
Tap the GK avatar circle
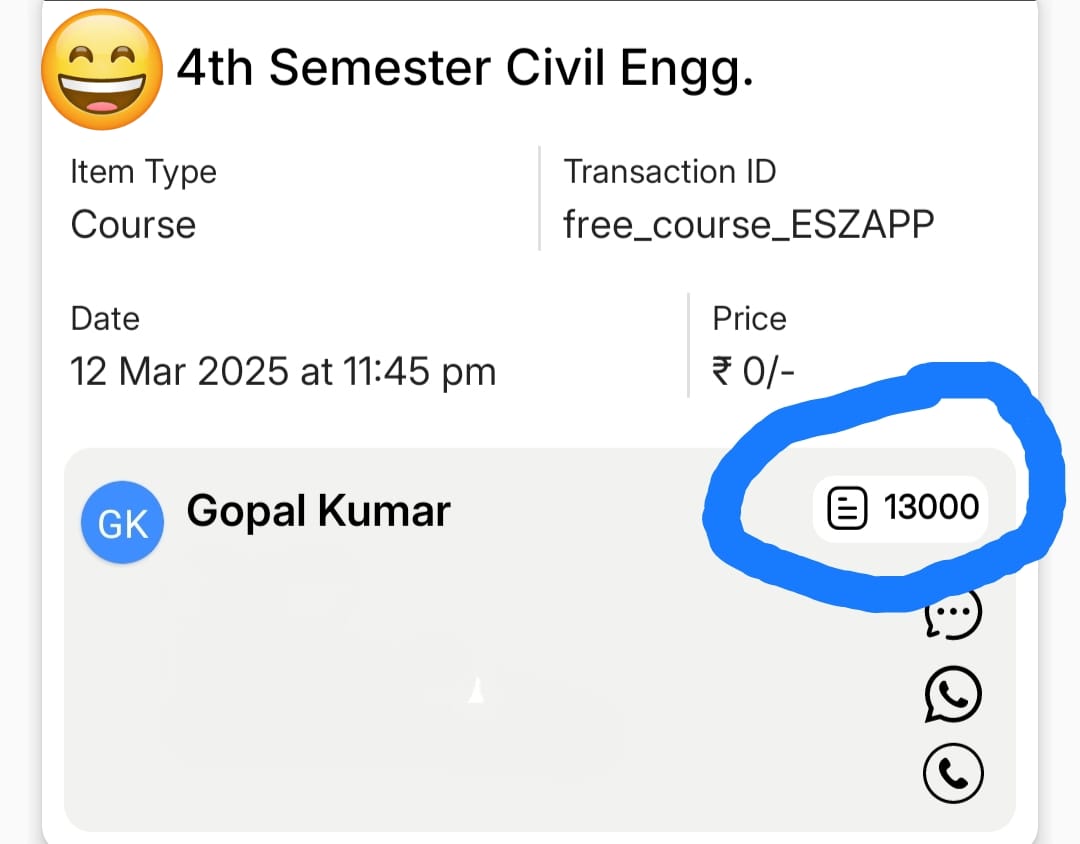click(123, 522)
